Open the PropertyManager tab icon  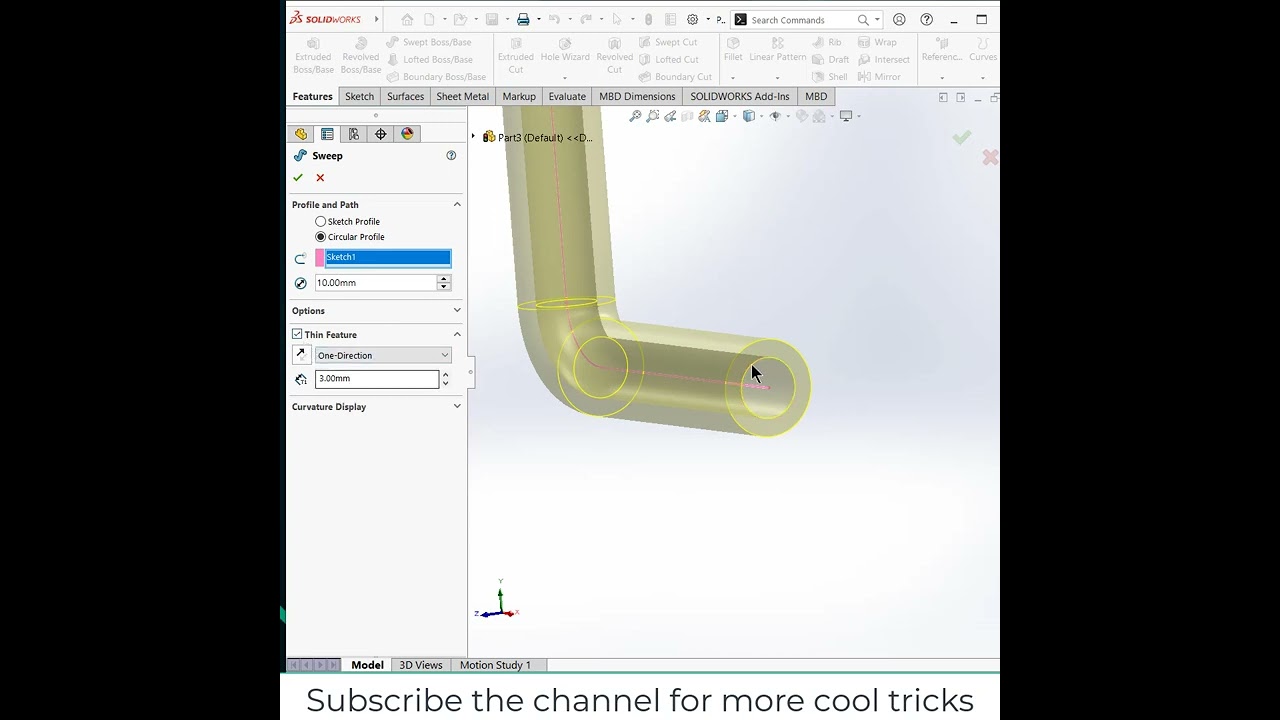[327, 134]
